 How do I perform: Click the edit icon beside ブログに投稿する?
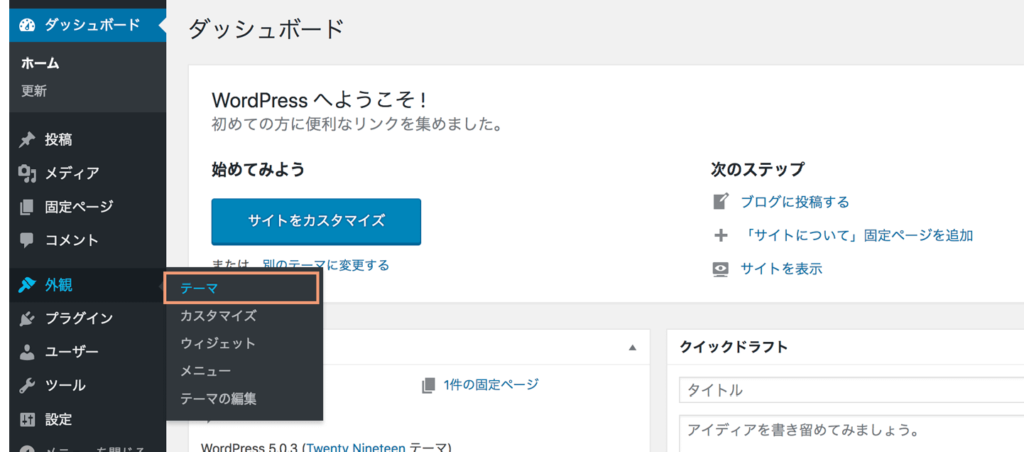tap(720, 202)
